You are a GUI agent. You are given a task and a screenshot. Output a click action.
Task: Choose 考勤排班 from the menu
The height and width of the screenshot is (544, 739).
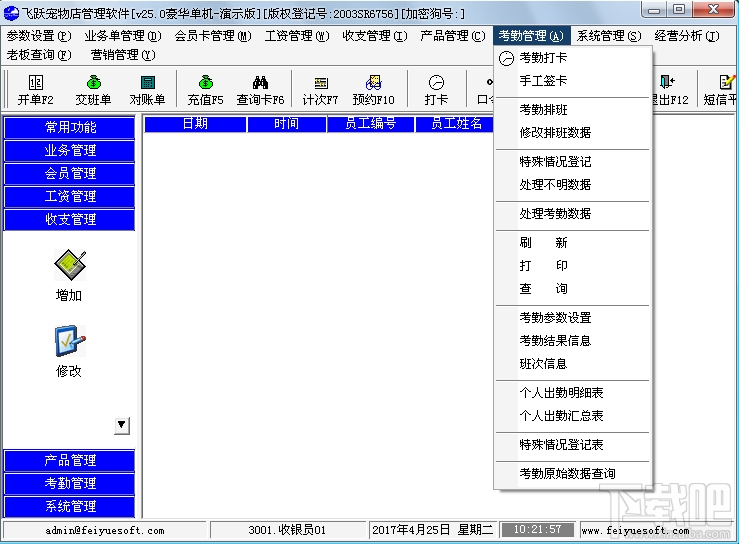click(573, 110)
